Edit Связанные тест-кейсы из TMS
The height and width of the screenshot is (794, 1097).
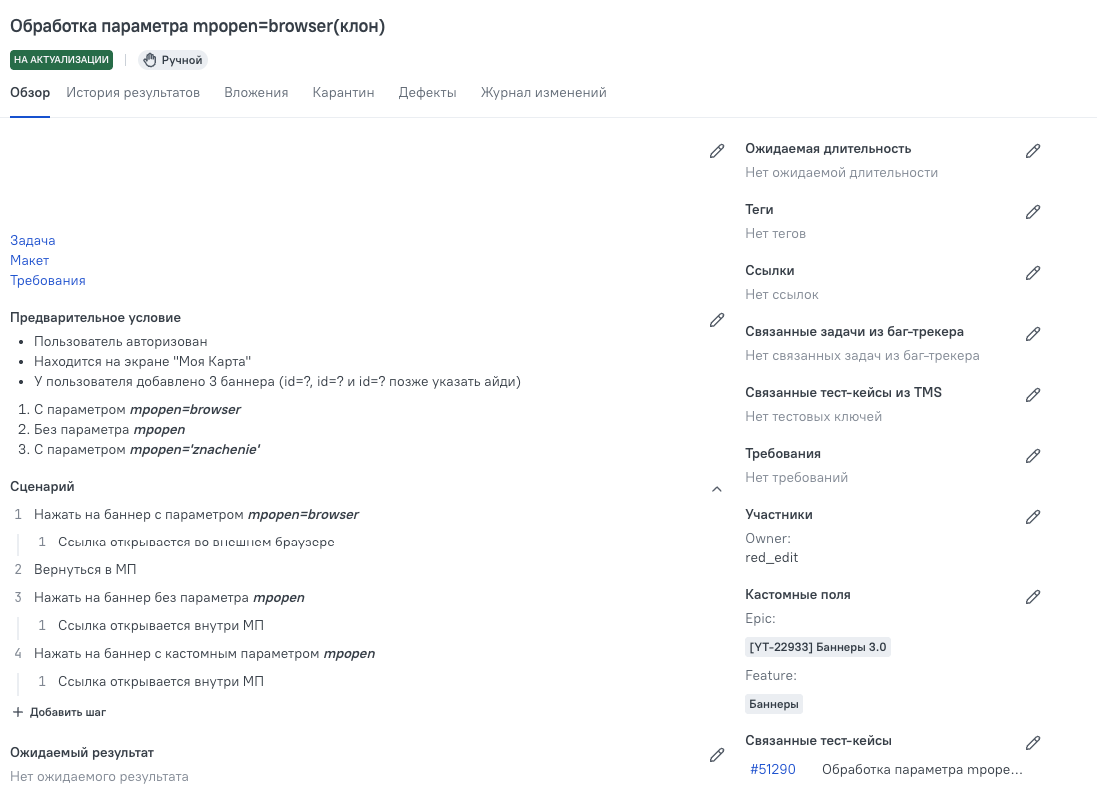coord(1033,395)
